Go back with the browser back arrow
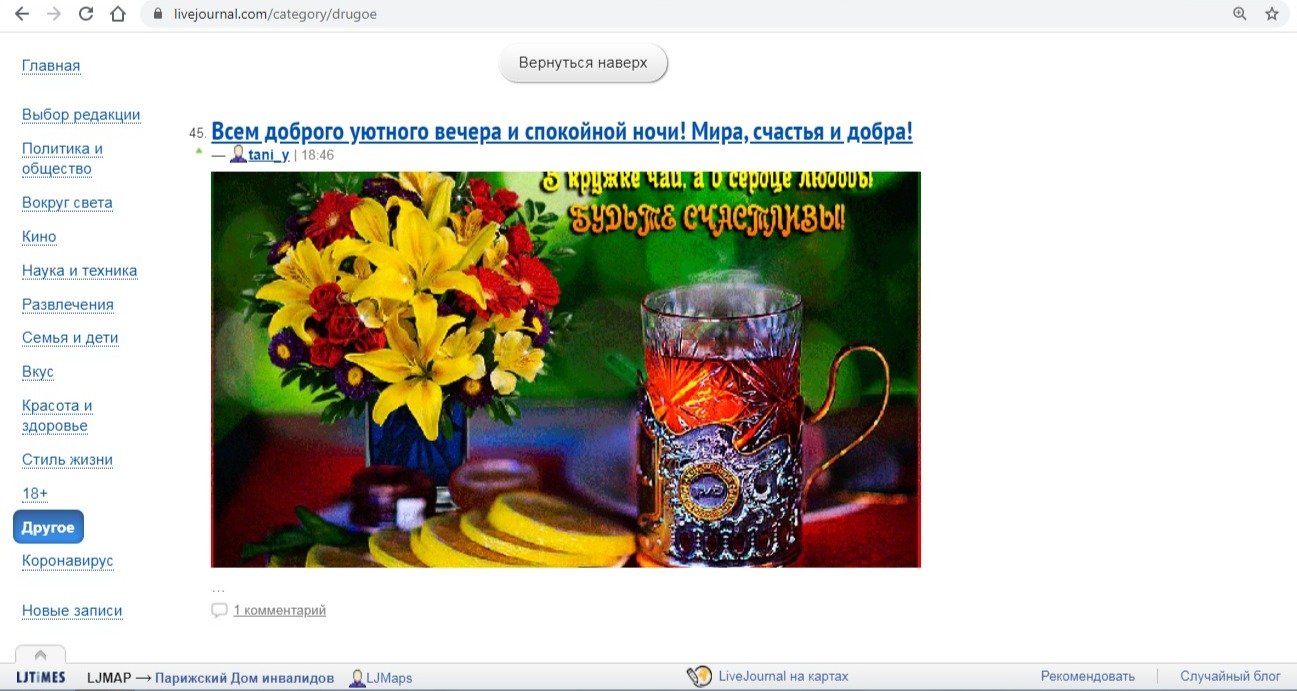Viewport: 1297px width, 691px height. [22, 14]
